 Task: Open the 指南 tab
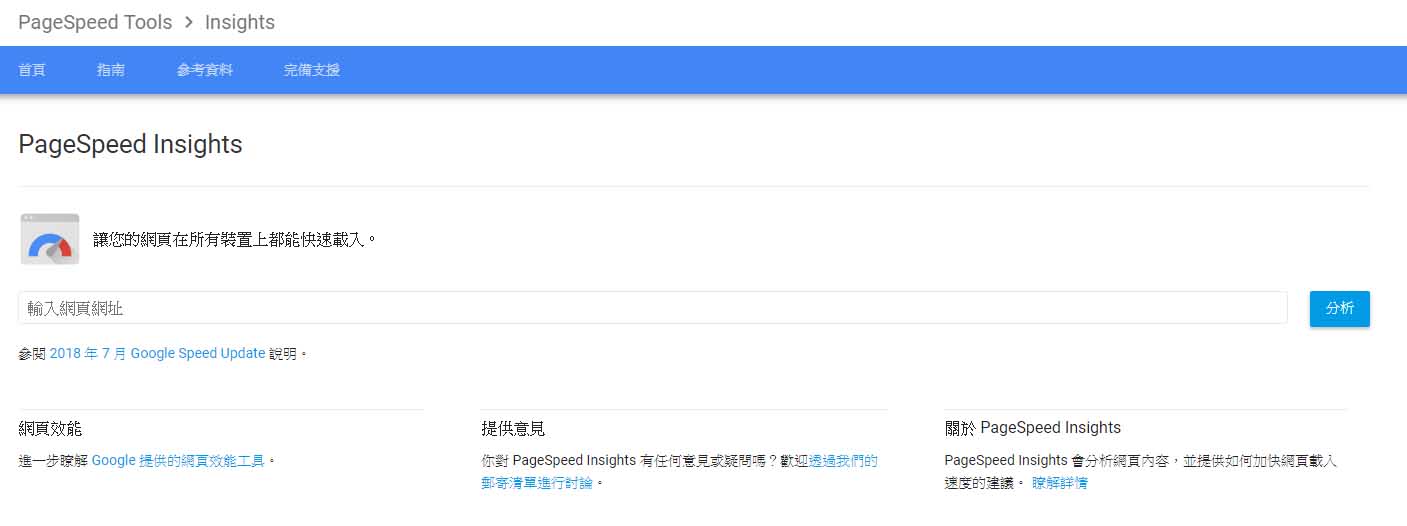(111, 70)
